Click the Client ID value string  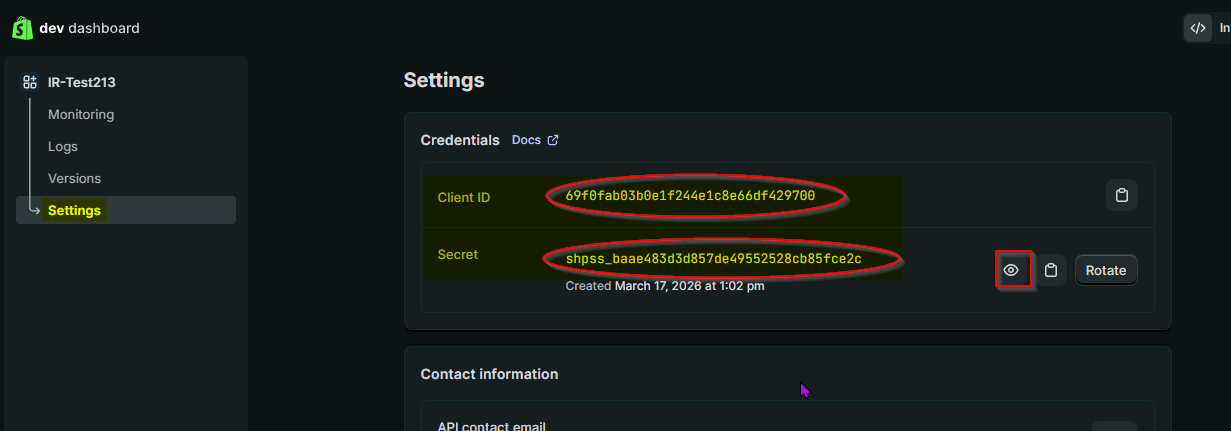click(x=690, y=196)
